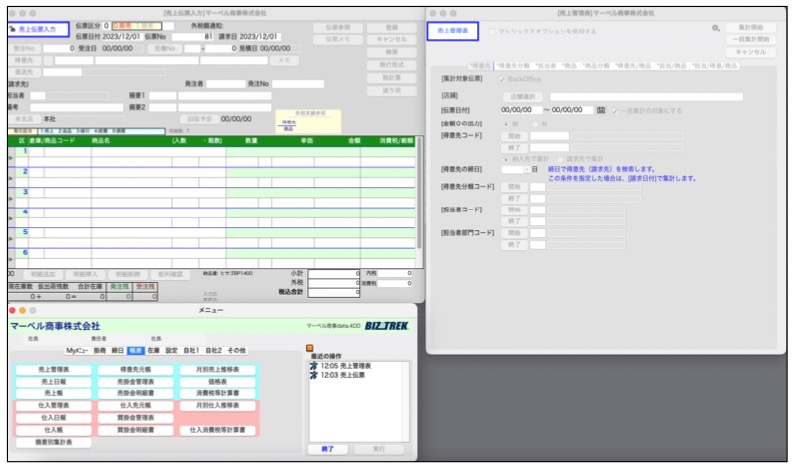Open the 設定 tab in menu window

coord(171,351)
